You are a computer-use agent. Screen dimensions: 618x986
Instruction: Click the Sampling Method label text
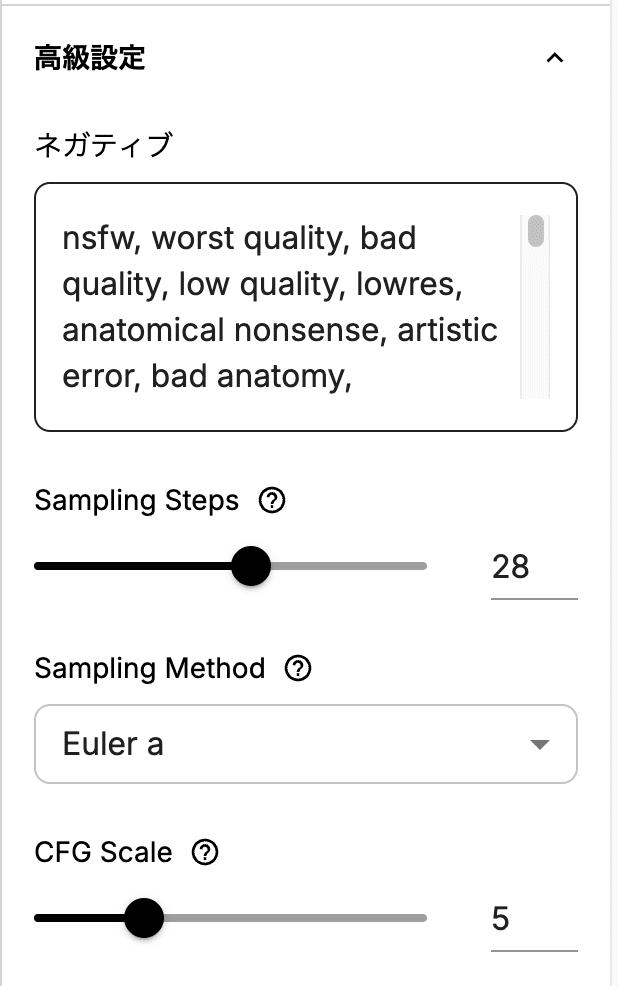click(x=150, y=668)
